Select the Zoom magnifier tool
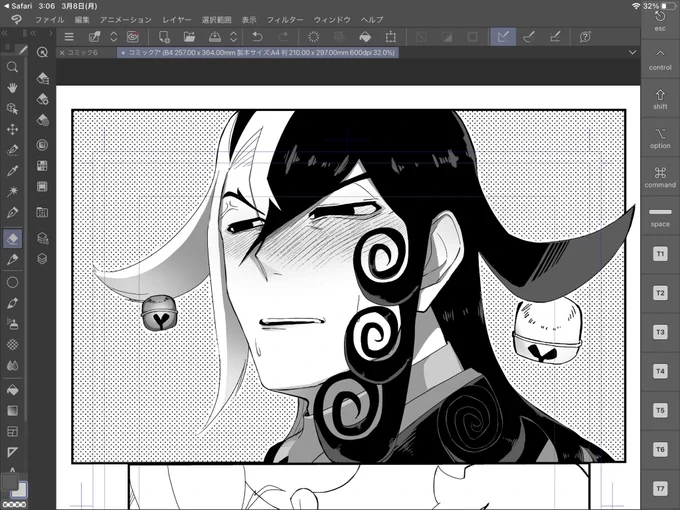This screenshot has width=680, height=510. point(13,67)
